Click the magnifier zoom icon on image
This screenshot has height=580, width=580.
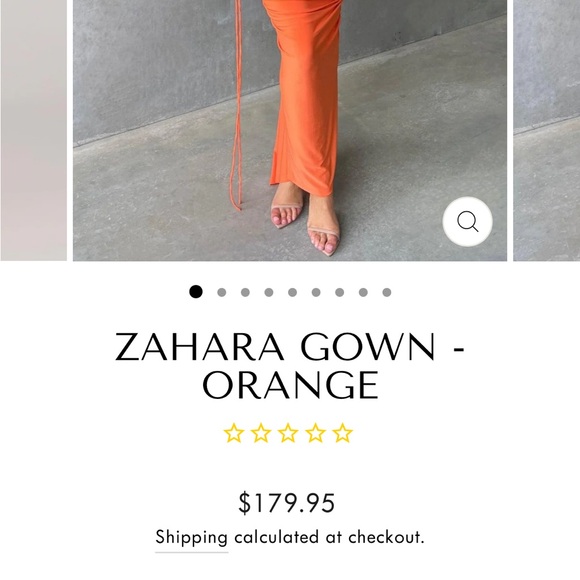[468, 222]
